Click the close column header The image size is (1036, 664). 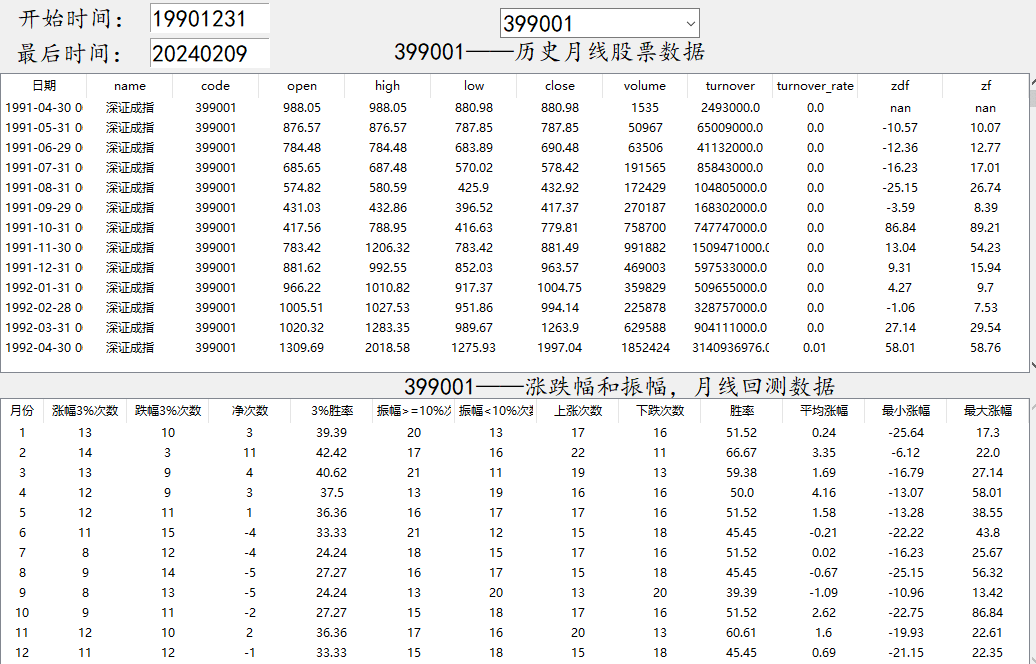[560, 86]
